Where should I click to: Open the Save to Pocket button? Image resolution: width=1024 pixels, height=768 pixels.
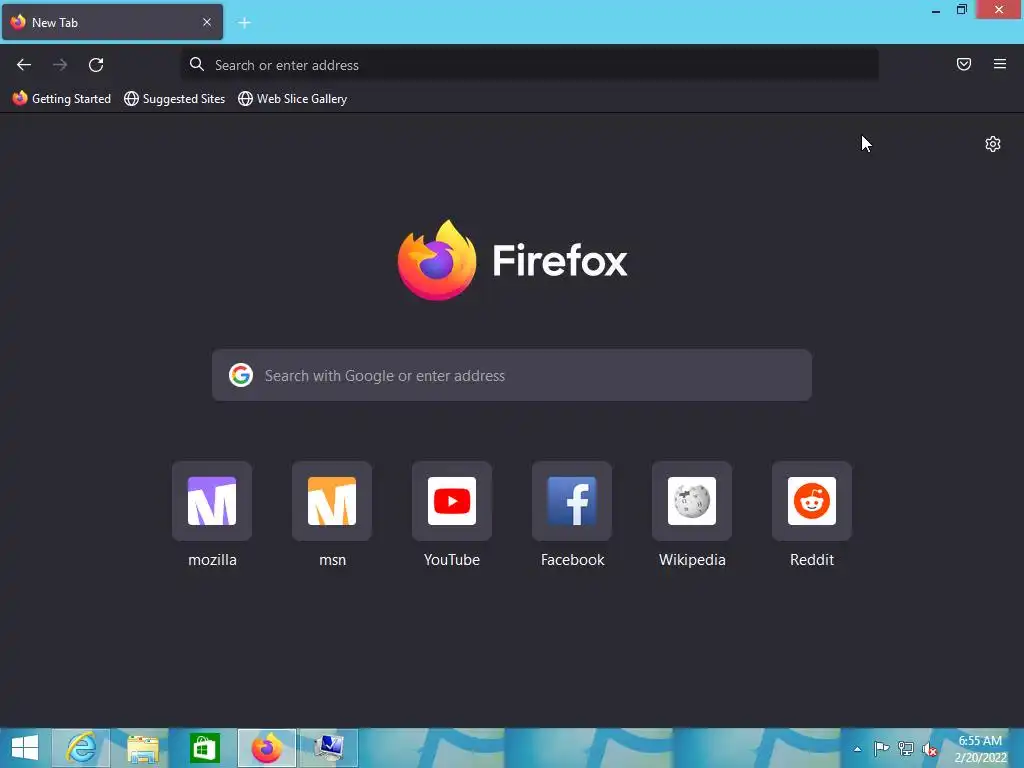coord(964,64)
